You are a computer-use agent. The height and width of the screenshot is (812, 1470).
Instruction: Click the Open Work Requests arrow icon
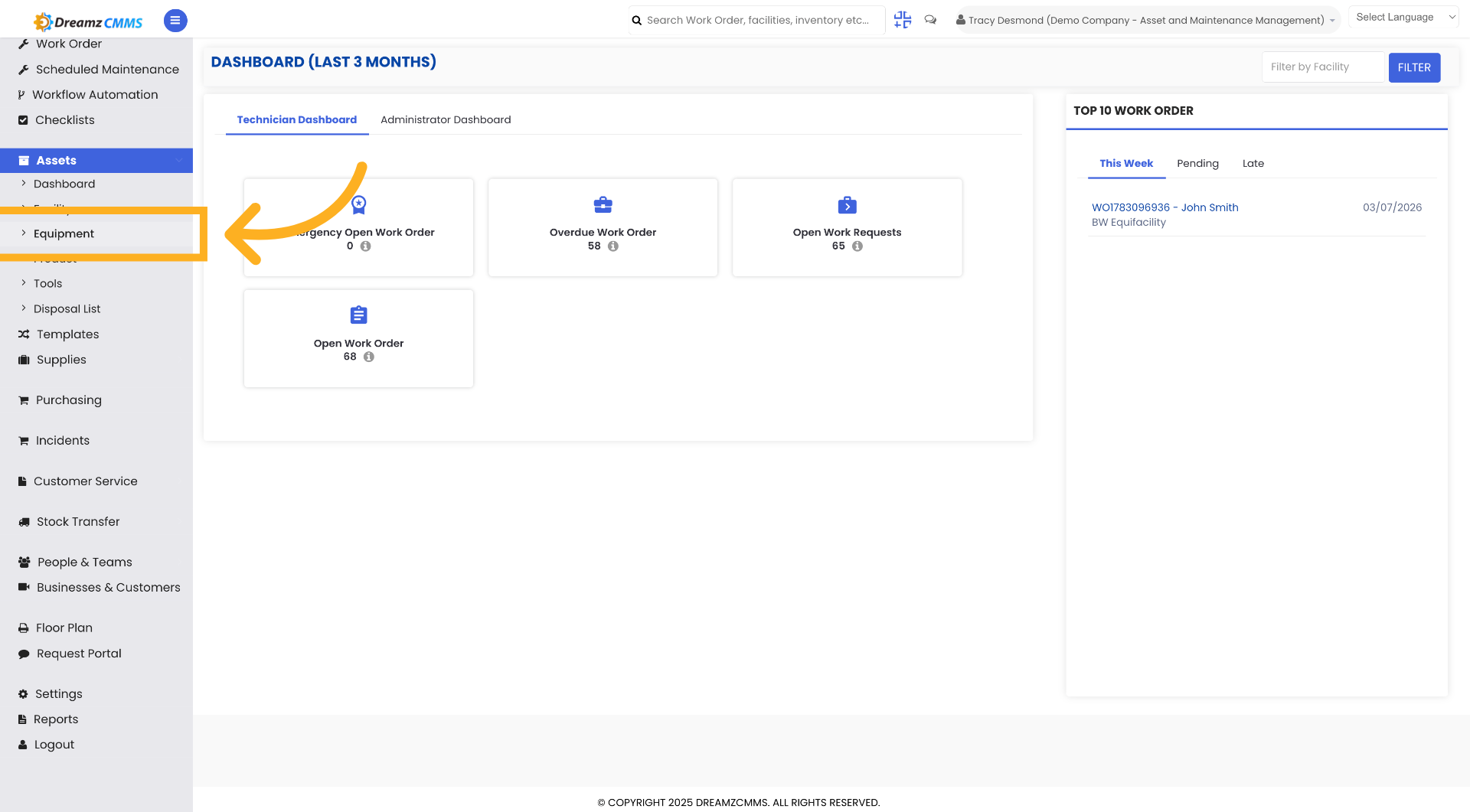coord(847,205)
